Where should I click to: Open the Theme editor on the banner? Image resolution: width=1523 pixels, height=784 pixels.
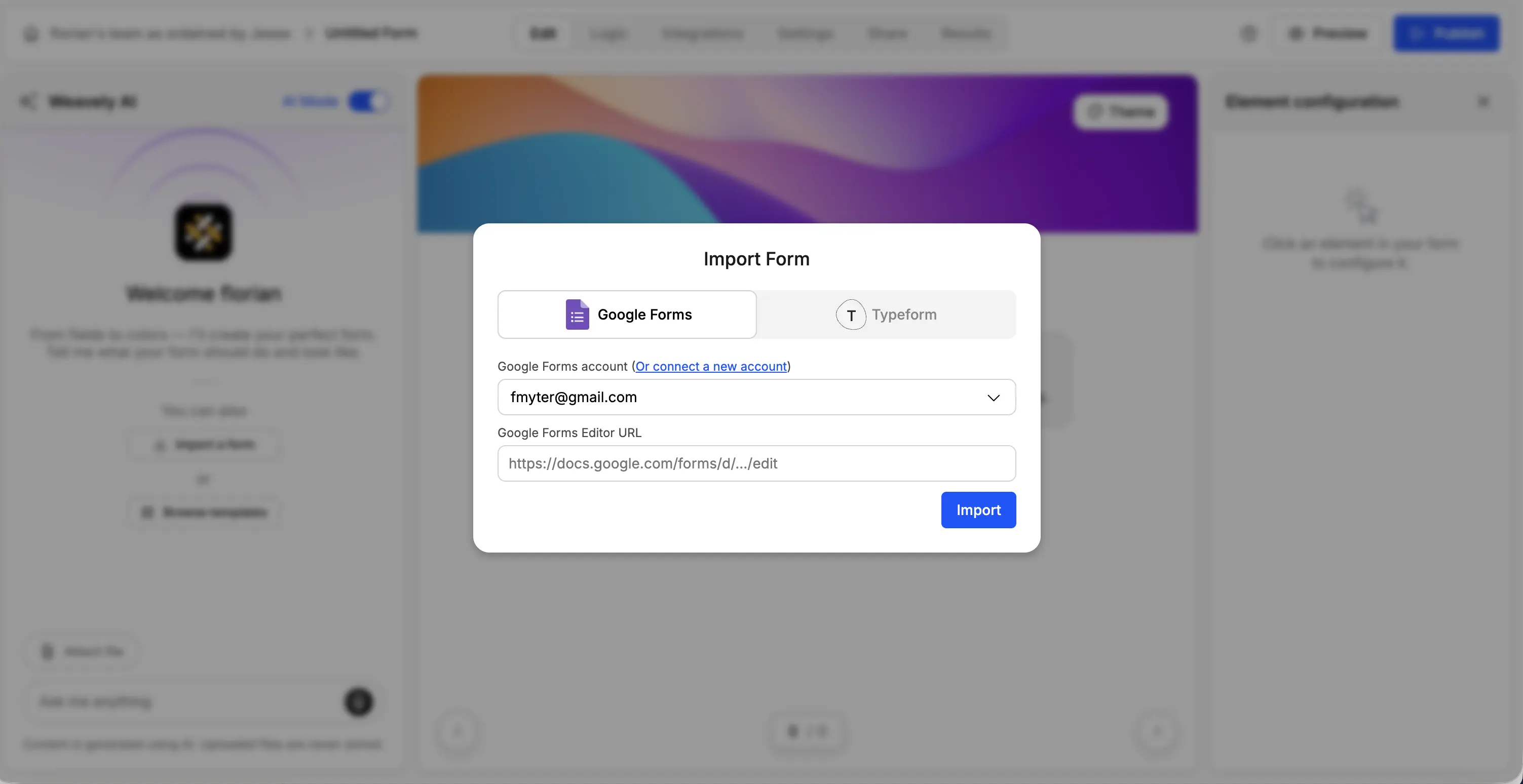[x=1120, y=111]
